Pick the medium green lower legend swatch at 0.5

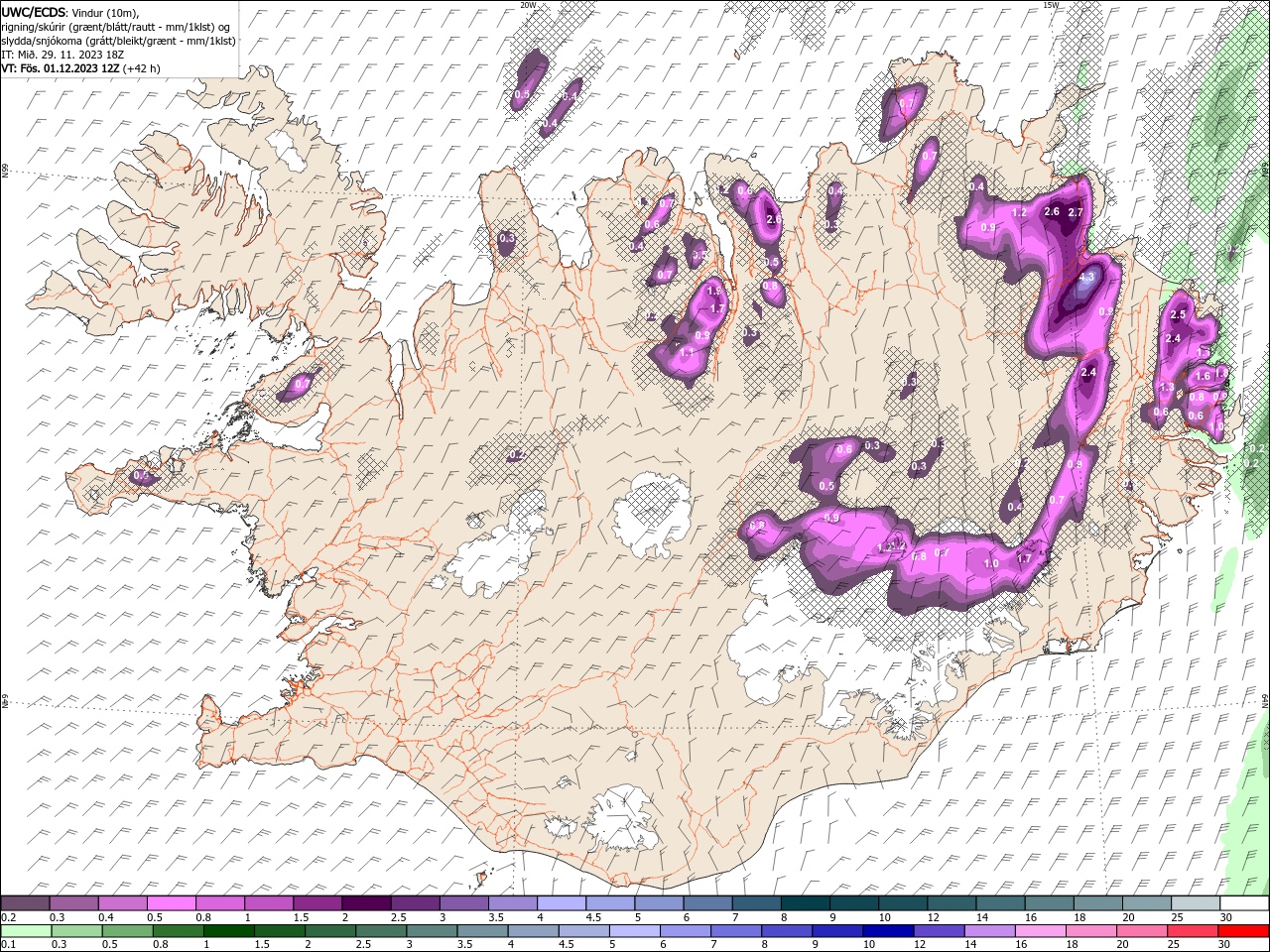tap(129, 930)
